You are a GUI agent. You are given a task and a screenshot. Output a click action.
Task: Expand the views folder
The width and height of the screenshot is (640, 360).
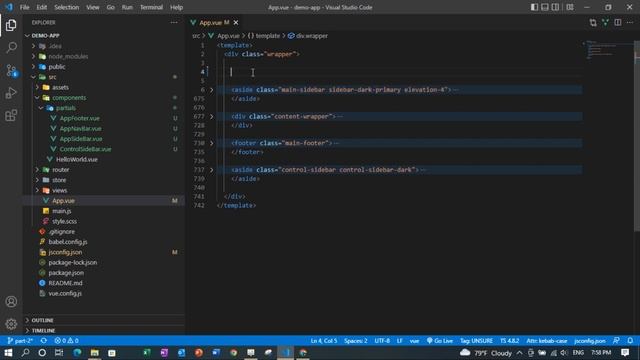[37, 190]
